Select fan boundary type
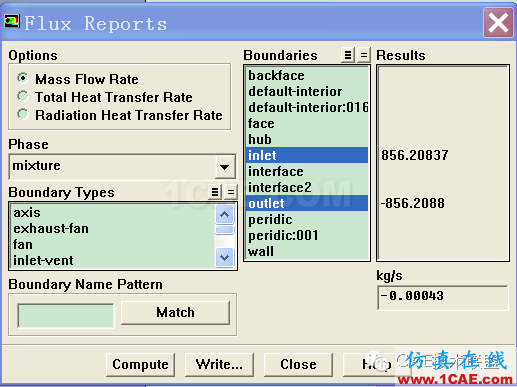The image size is (517, 387). click(113, 245)
